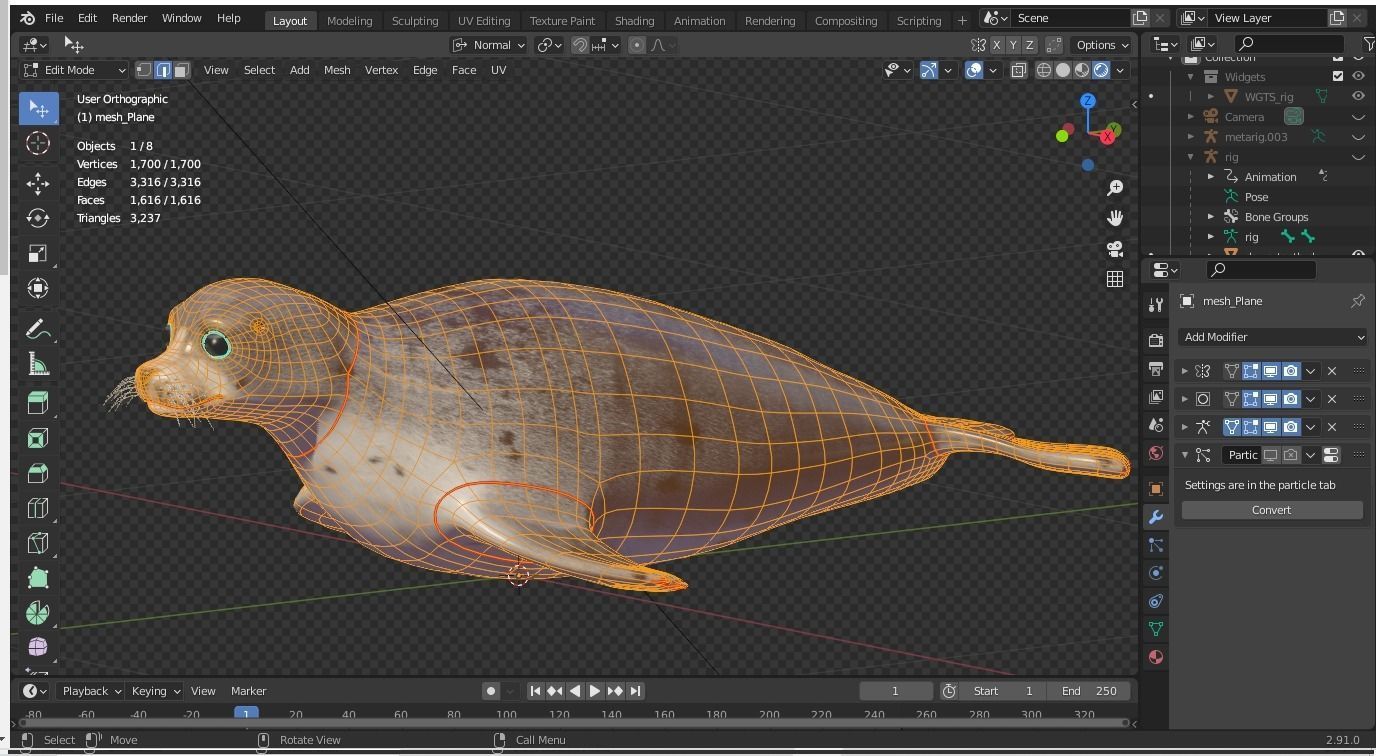1386x756 pixels.
Task: Activate the Rotate tool
Action: (x=38, y=218)
